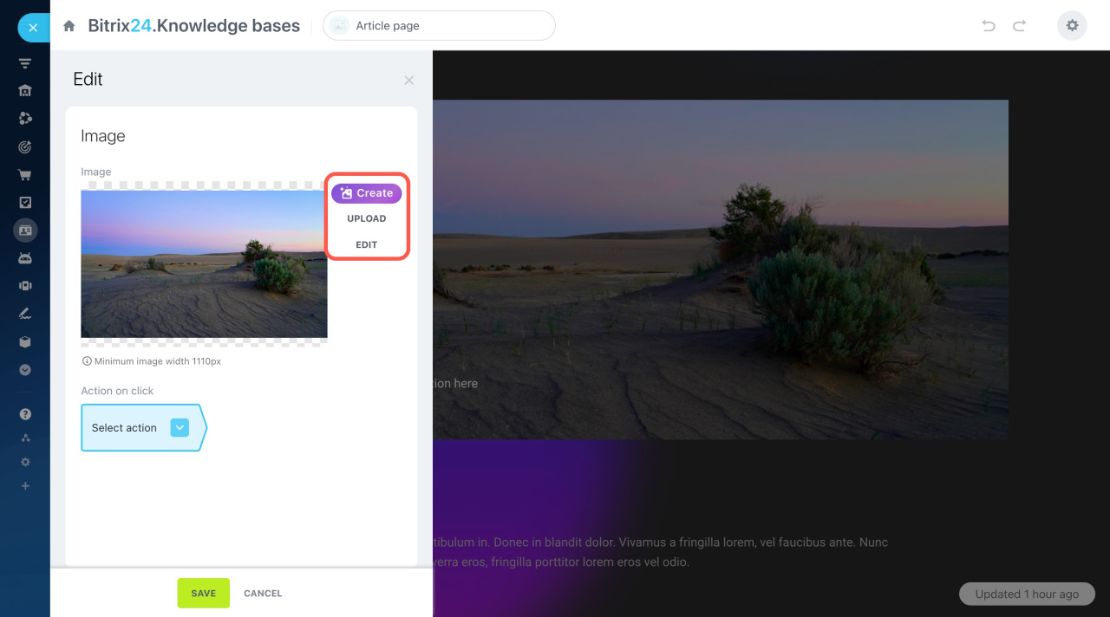This screenshot has width=1110, height=617.
Task: Click the Bitrix24.Knowledge bases title
Action: click(193, 26)
